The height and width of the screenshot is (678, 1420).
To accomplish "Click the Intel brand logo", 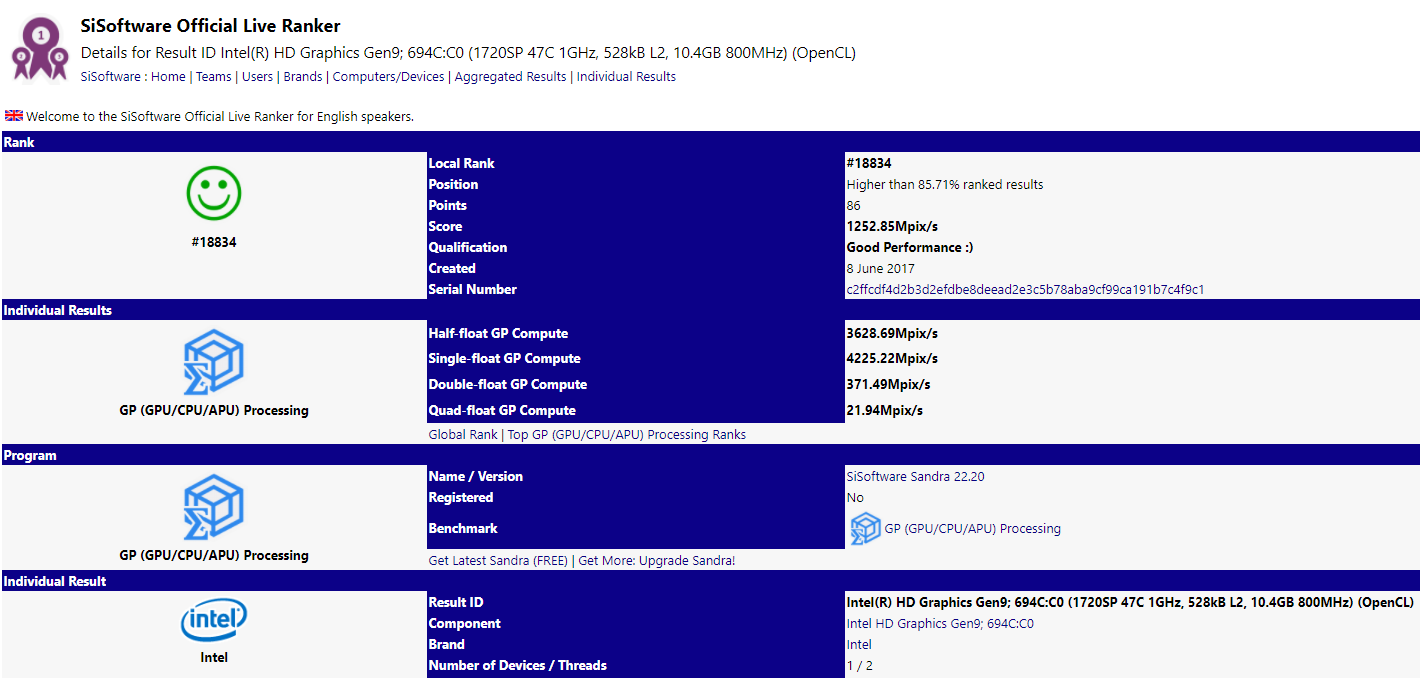I will point(214,621).
